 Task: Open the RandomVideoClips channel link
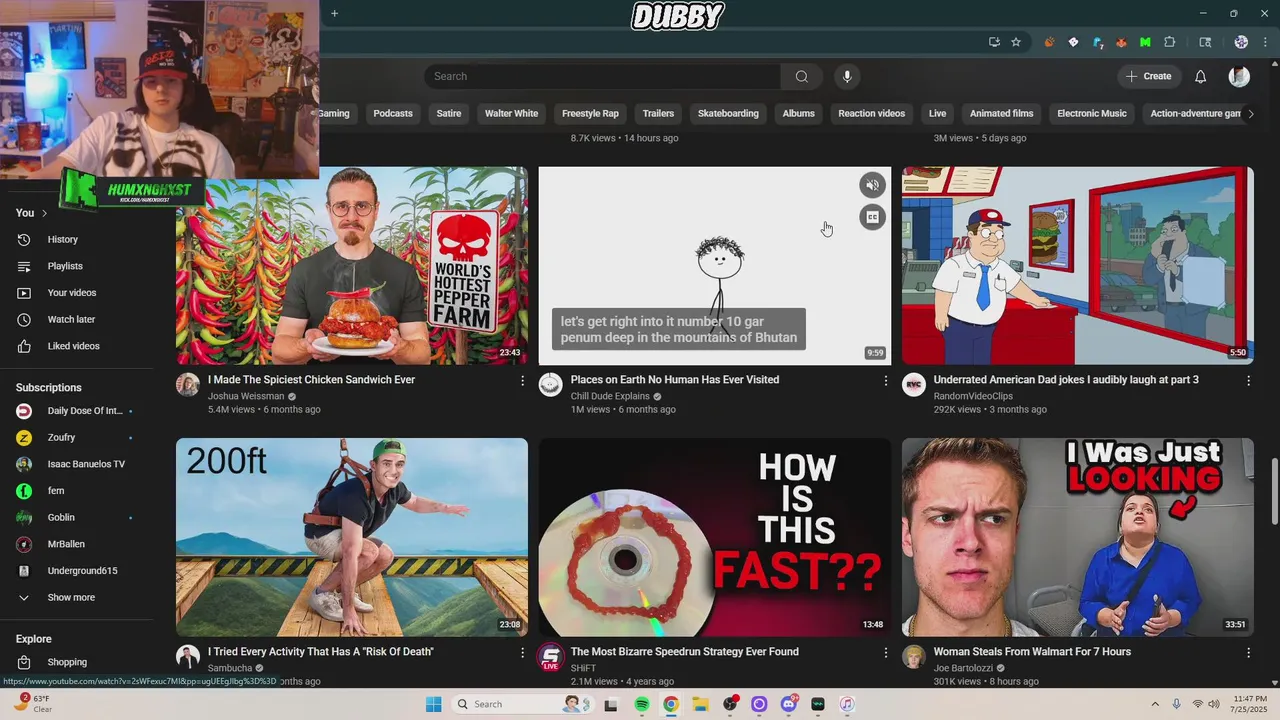tap(973, 396)
